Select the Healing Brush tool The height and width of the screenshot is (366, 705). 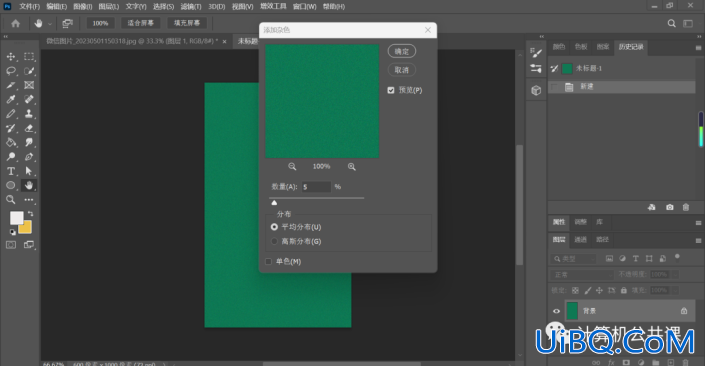(29, 99)
